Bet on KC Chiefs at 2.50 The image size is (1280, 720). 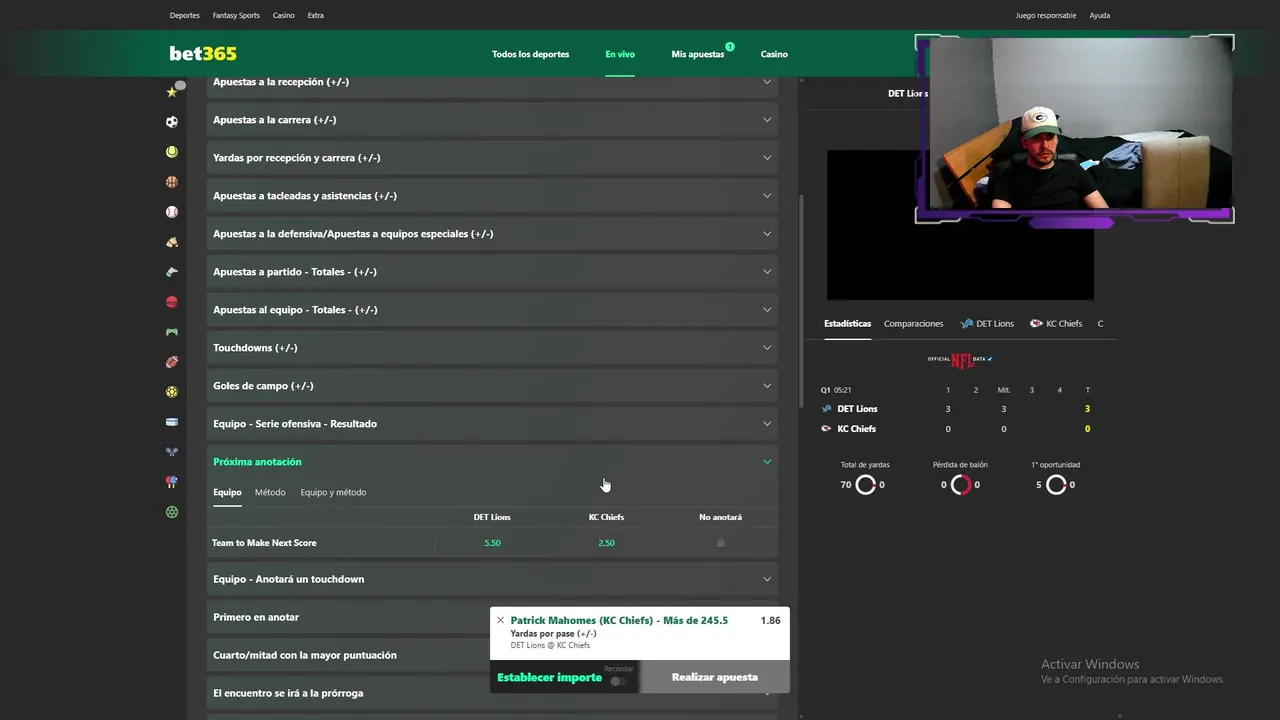pos(606,543)
